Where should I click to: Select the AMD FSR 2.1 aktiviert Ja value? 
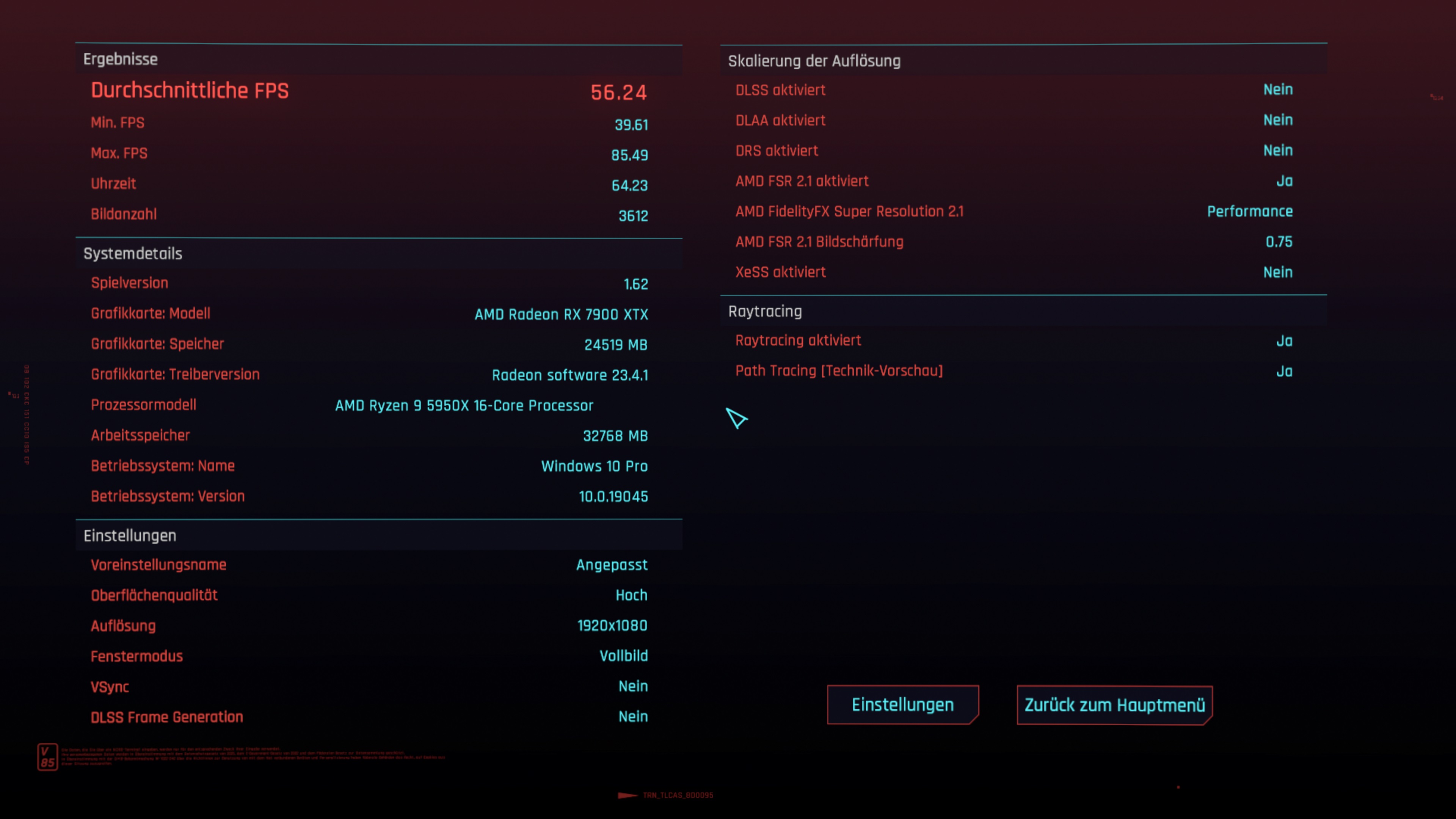click(1283, 182)
